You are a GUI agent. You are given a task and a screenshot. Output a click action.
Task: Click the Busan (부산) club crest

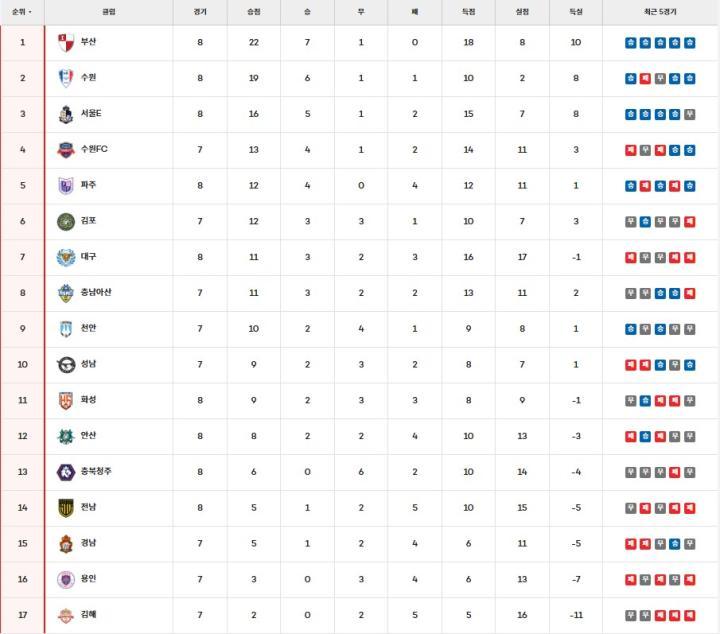tap(66, 43)
